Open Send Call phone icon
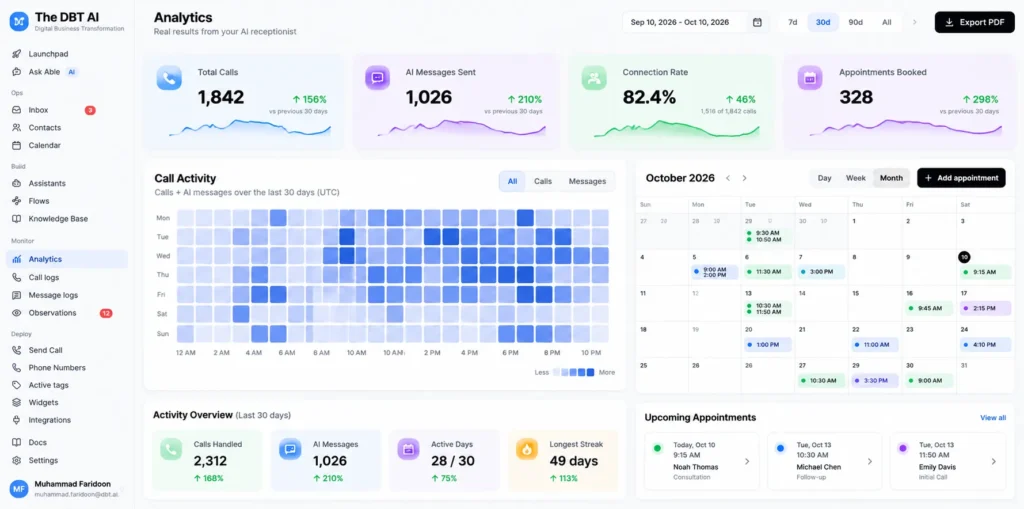Image resolution: width=1024 pixels, height=509 pixels. 17,350
